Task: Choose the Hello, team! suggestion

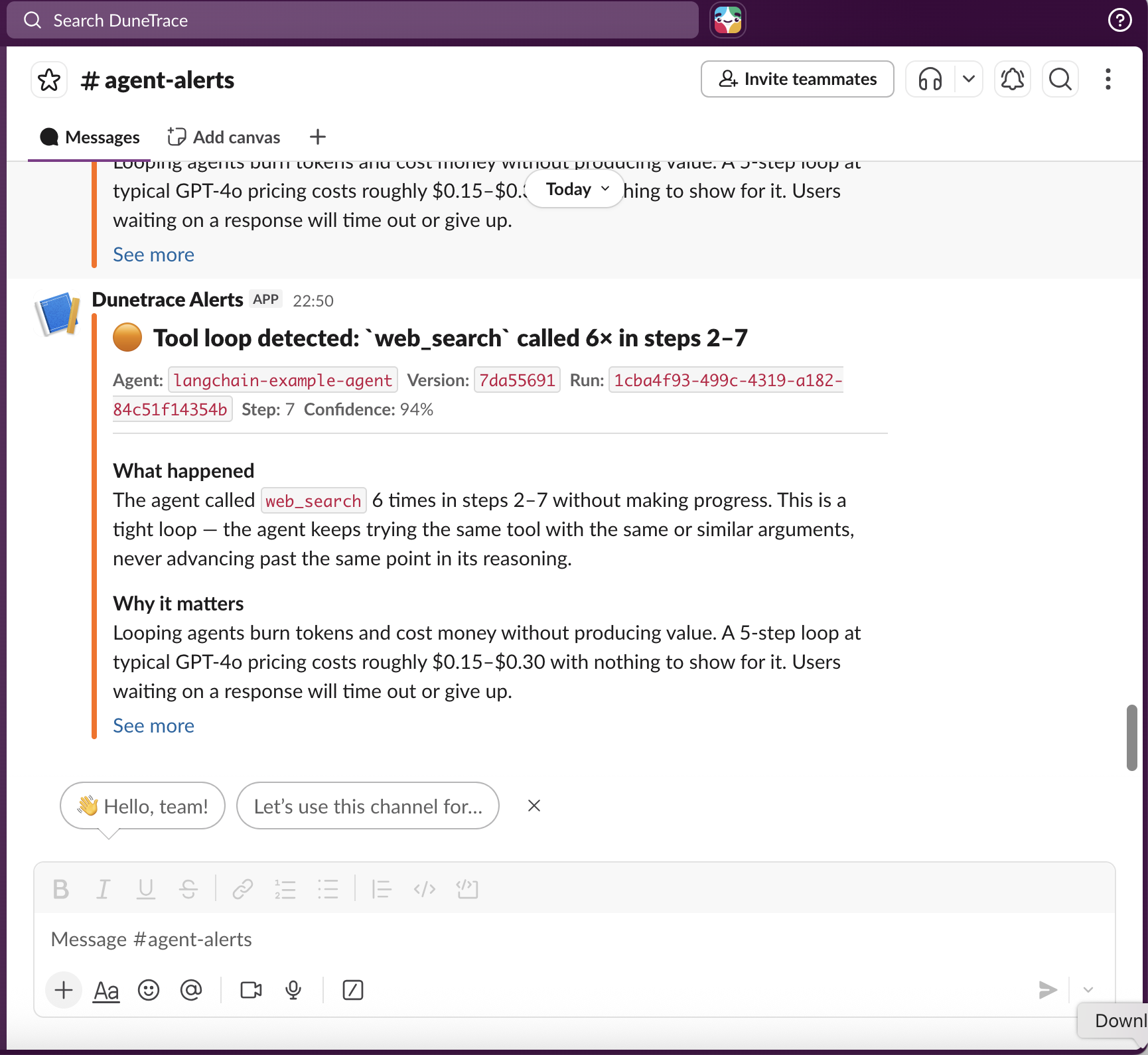Action: 143,806
